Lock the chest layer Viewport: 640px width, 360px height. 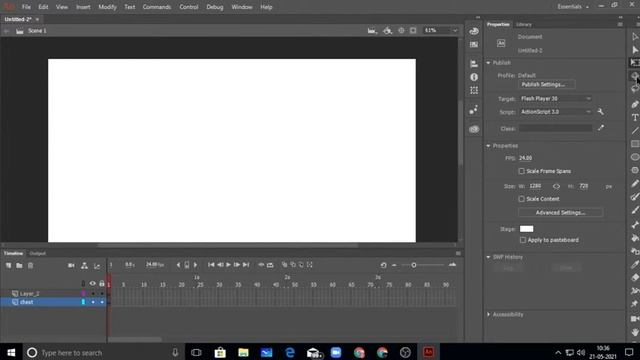(102, 302)
